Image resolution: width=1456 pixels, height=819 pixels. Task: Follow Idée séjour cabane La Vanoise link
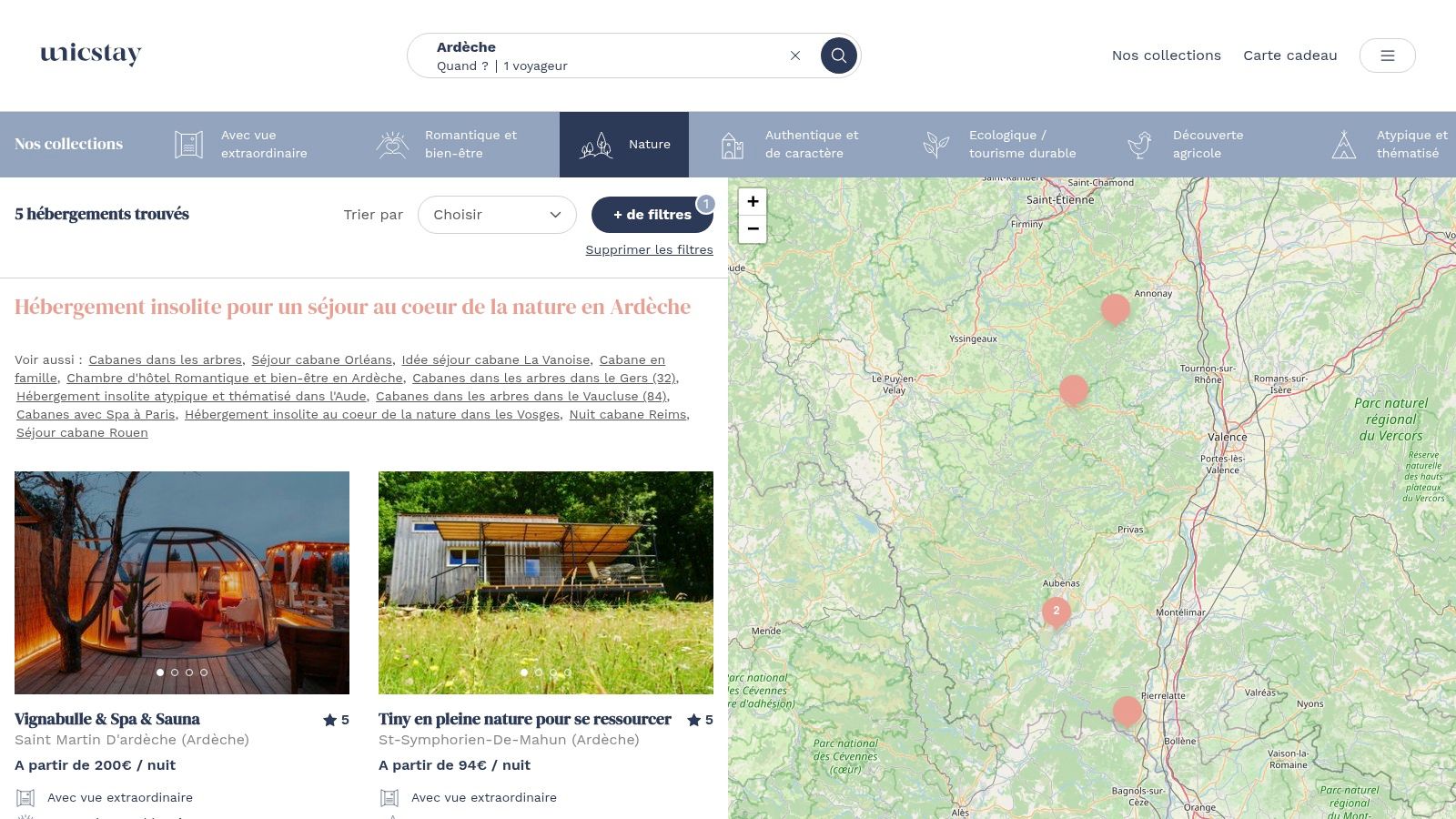[496, 359]
